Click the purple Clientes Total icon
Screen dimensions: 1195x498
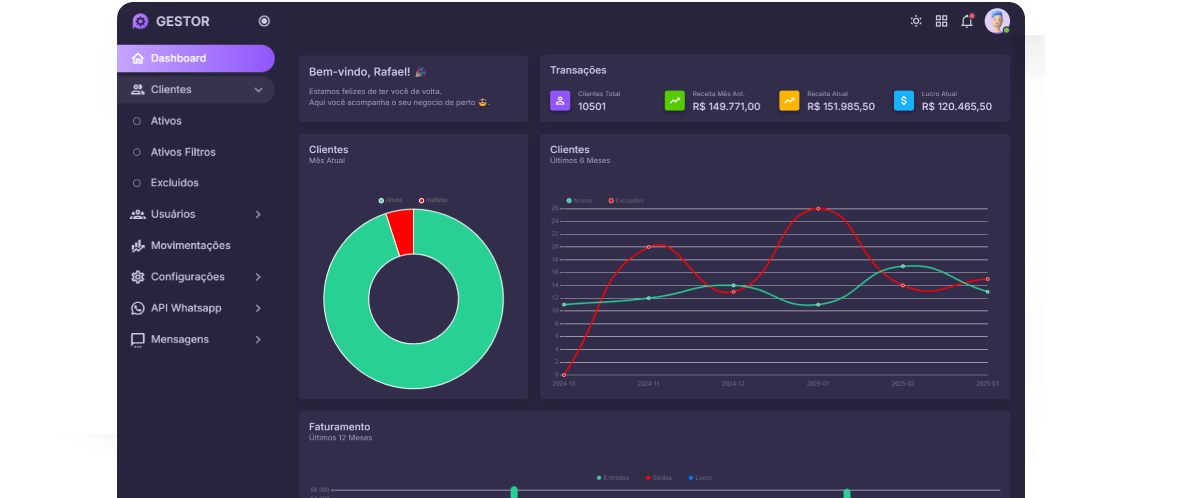pos(560,101)
